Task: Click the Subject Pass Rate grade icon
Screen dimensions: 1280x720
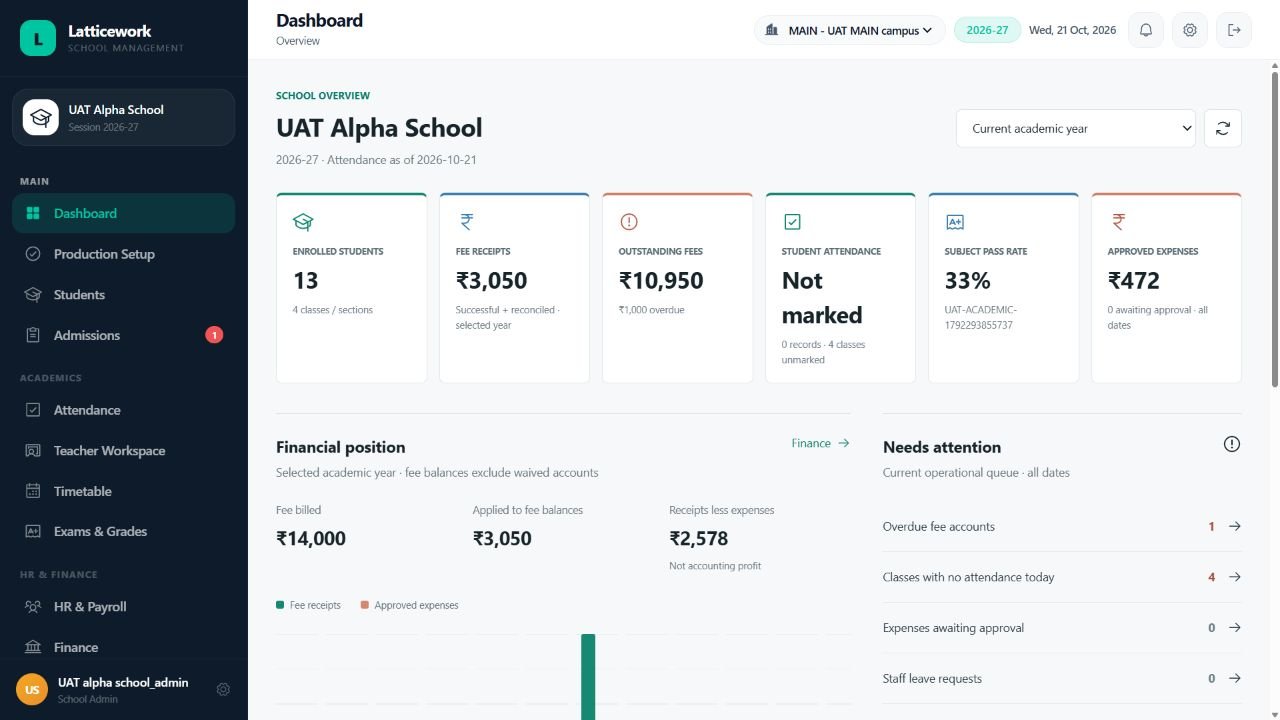Action: click(955, 222)
